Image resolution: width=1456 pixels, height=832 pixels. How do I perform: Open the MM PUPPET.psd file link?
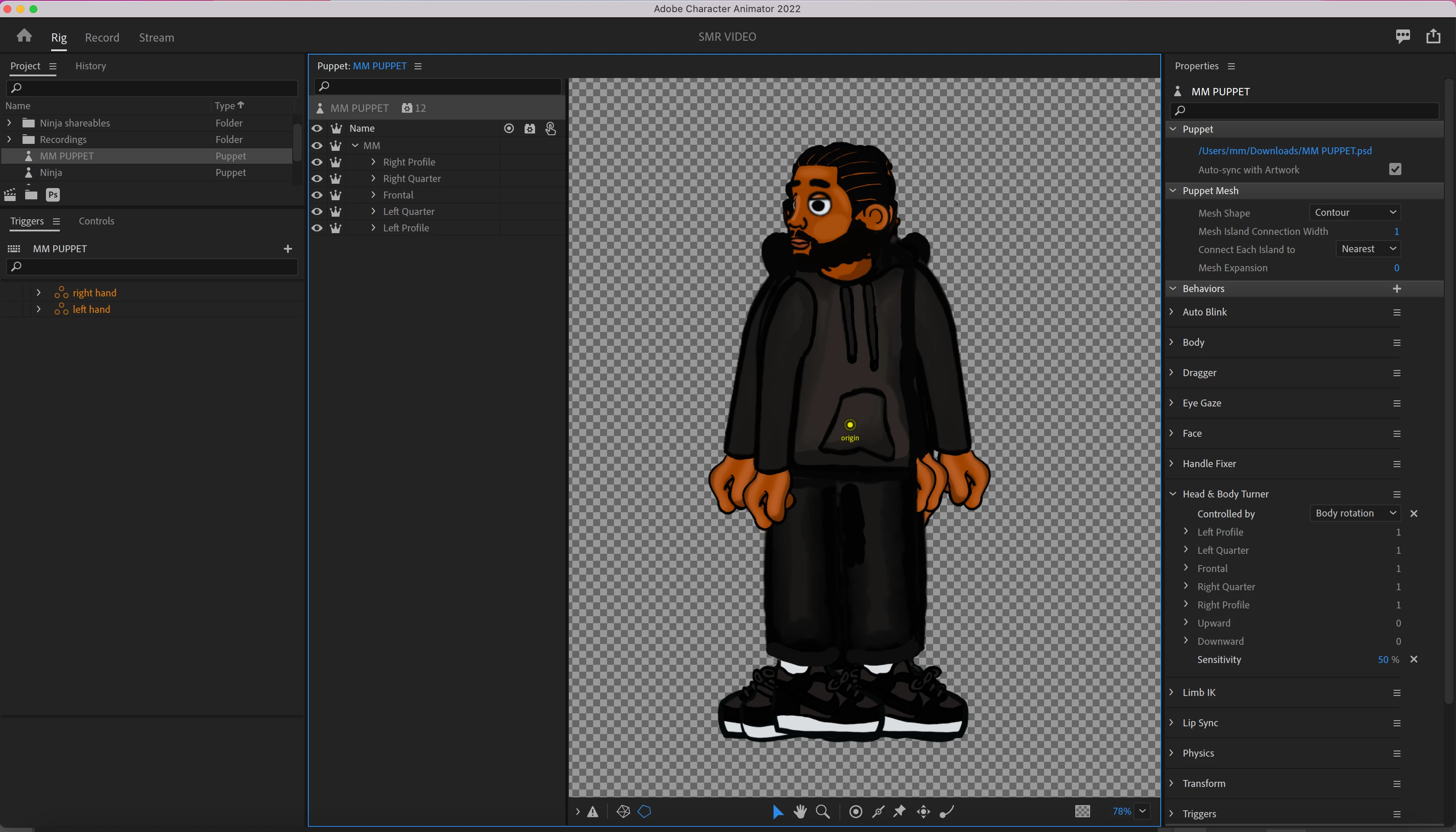point(1284,151)
